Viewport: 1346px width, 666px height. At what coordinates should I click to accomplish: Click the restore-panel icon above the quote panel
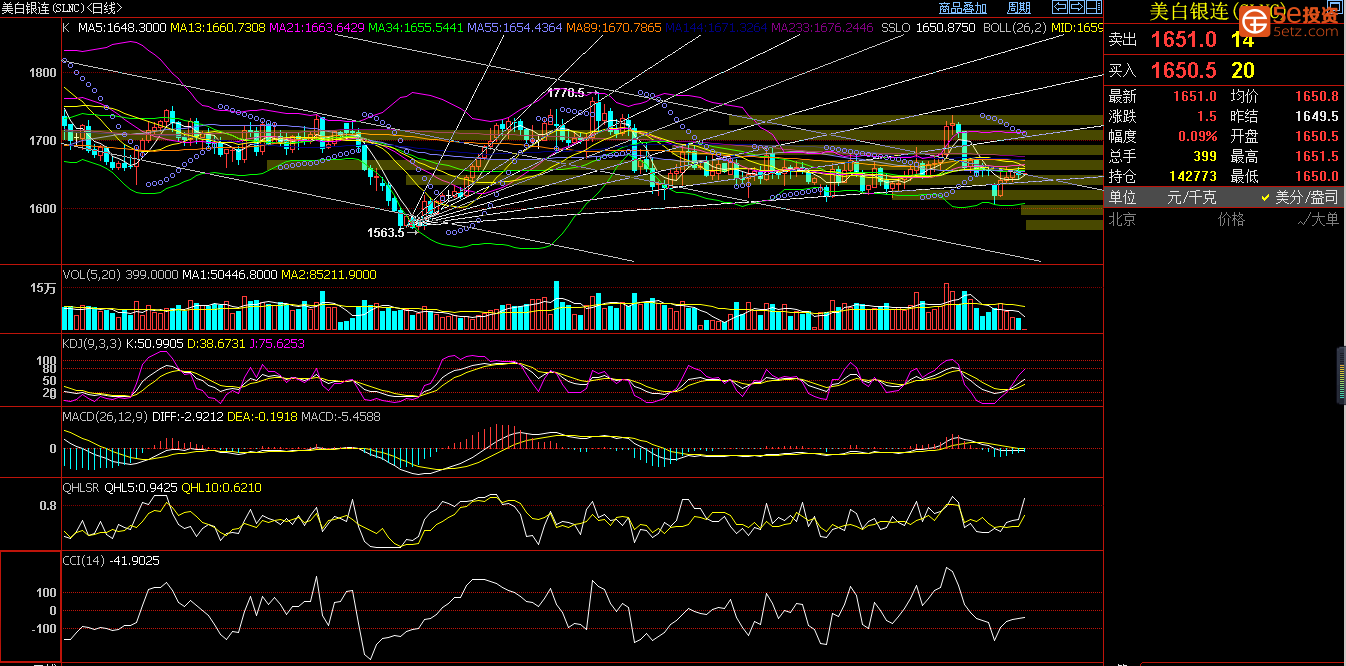click(x=1335, y=7)
